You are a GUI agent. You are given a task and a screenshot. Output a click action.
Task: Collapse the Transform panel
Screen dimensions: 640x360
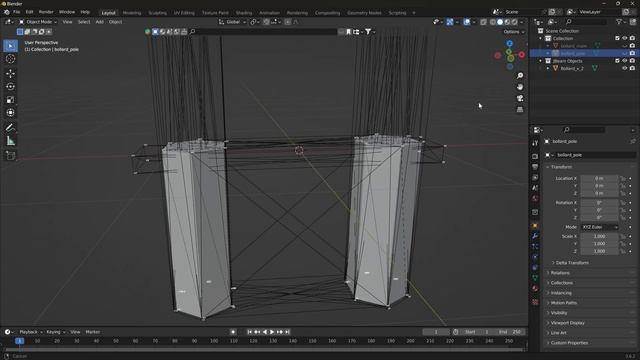[x=561, y=167]
